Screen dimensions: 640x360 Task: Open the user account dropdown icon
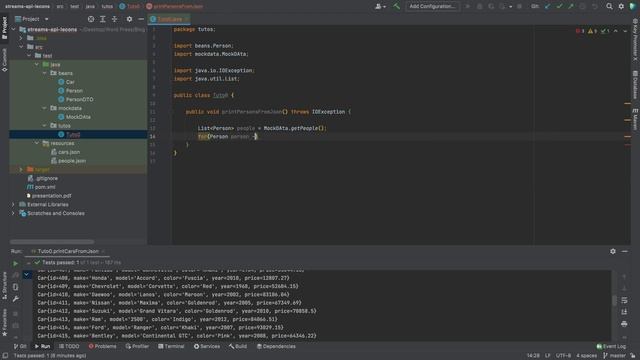point(380,6)
